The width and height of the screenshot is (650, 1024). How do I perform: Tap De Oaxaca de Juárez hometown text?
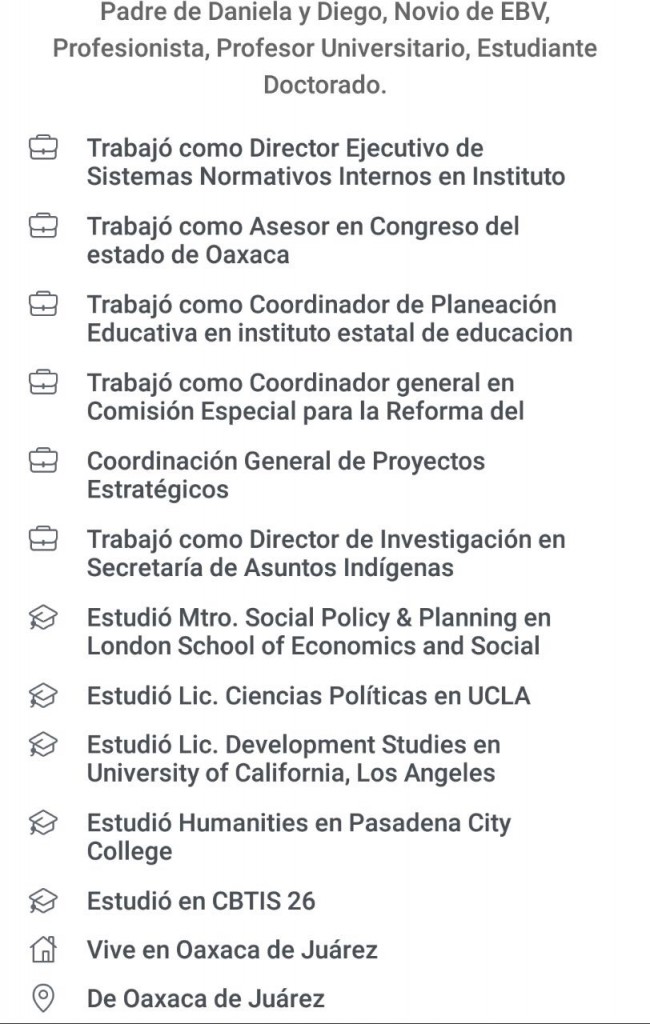click(x=206, y=999)
